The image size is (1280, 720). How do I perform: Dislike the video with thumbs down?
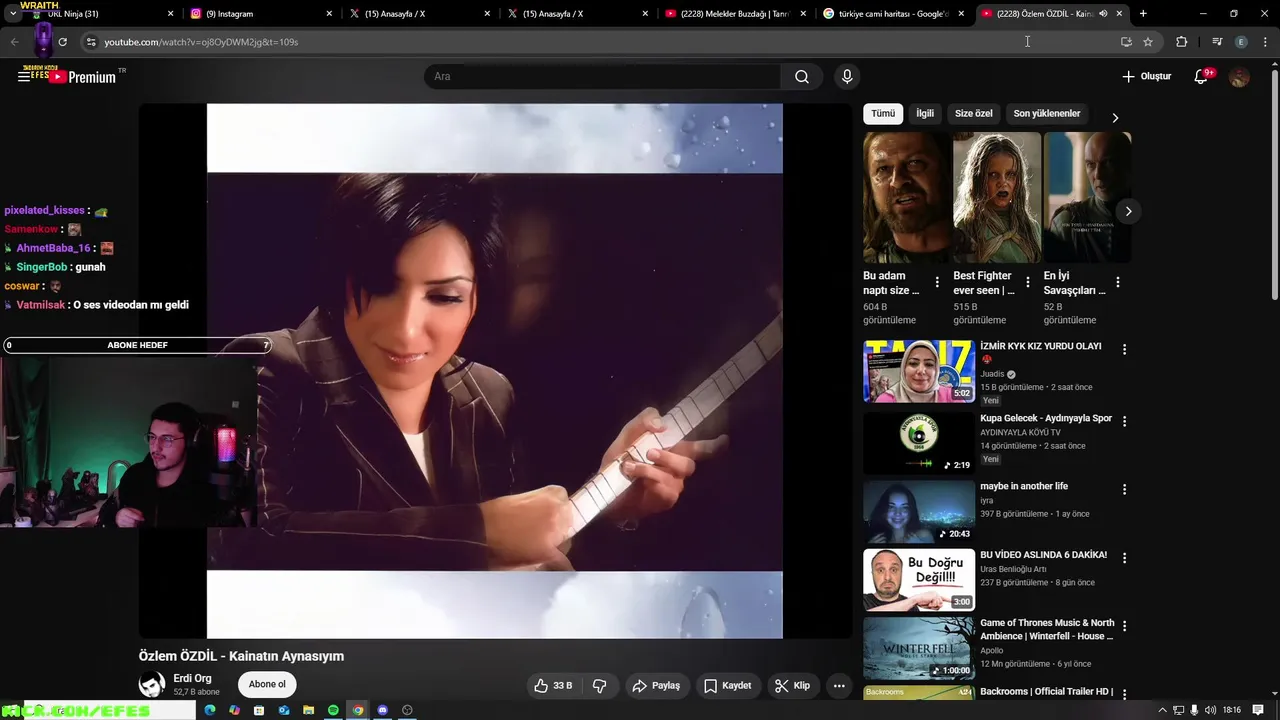coord(600,685)
